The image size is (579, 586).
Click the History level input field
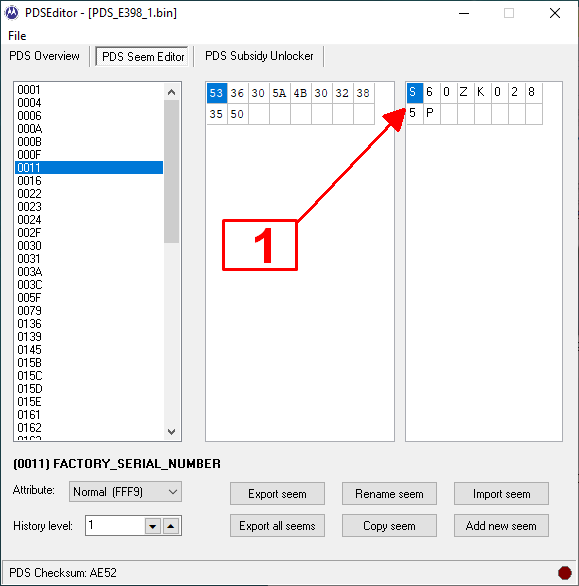115,526
